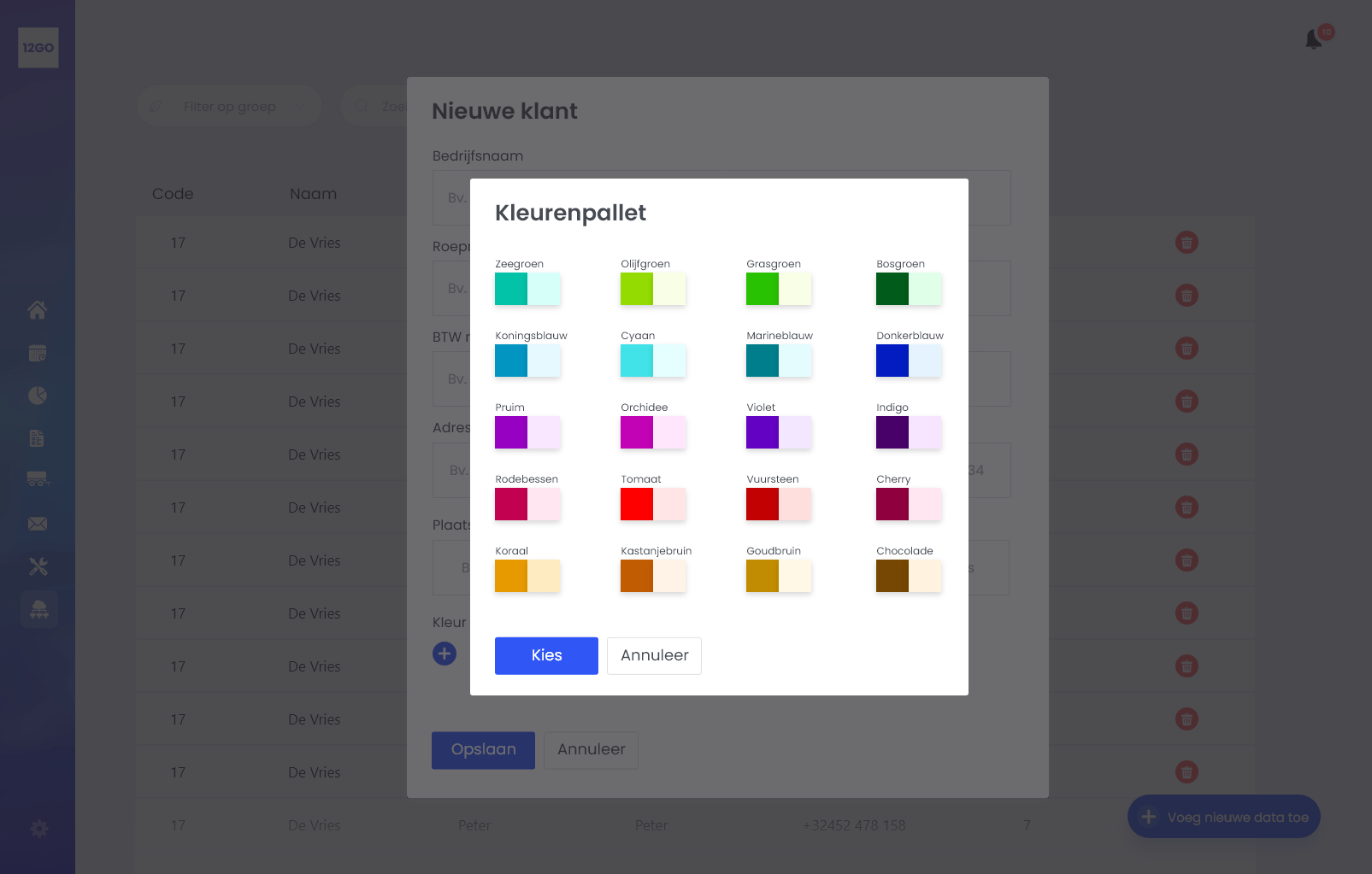Click the plus icon next to Kleur

[x=445, y=653]
